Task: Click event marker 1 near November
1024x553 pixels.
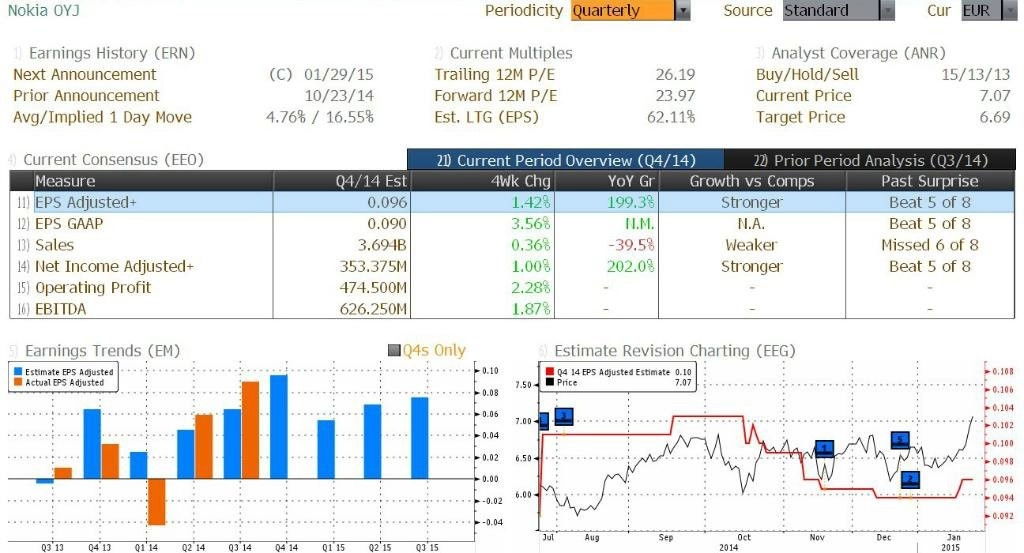Action: (824, 449)
